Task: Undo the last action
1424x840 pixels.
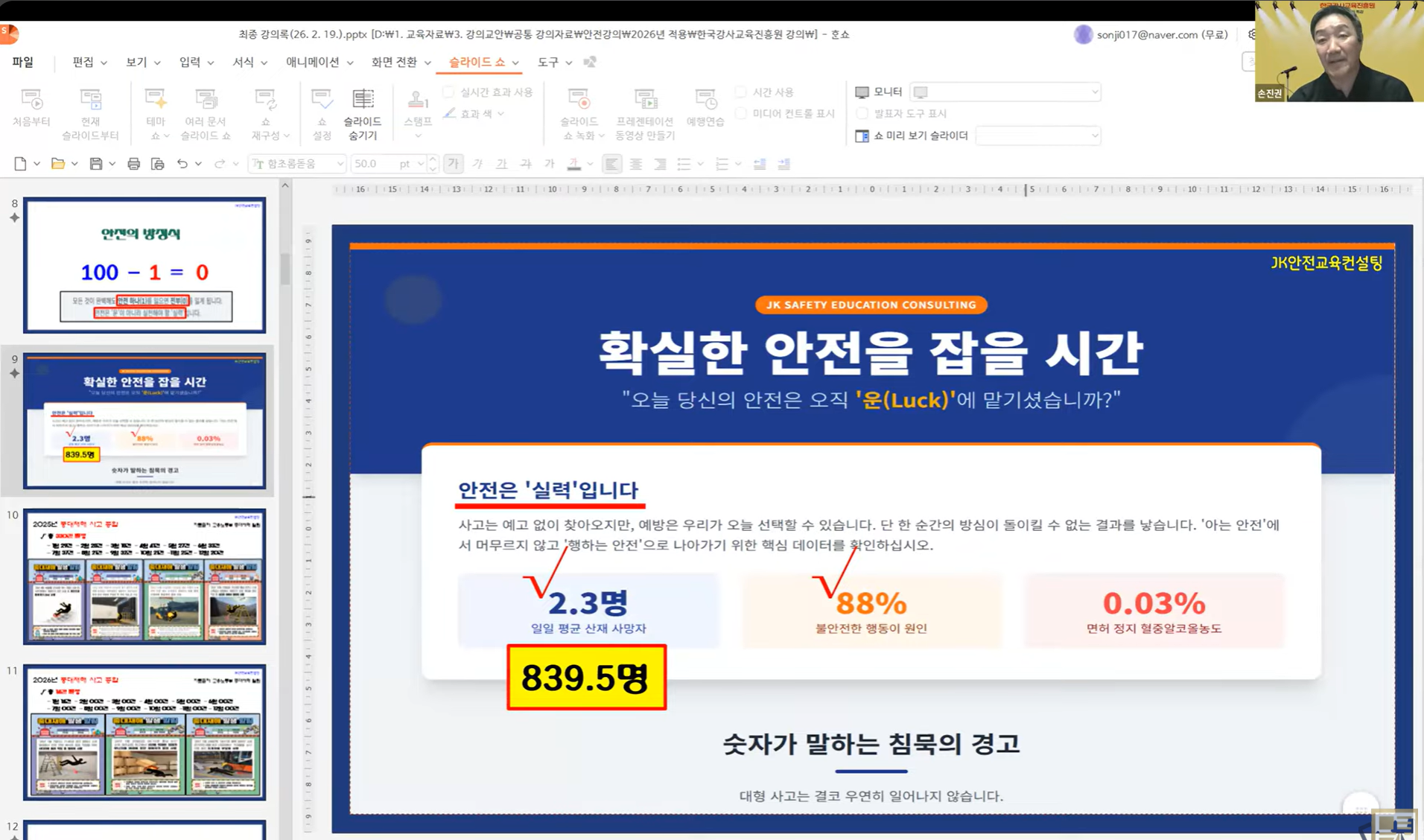Action: [x=182, y=164]
